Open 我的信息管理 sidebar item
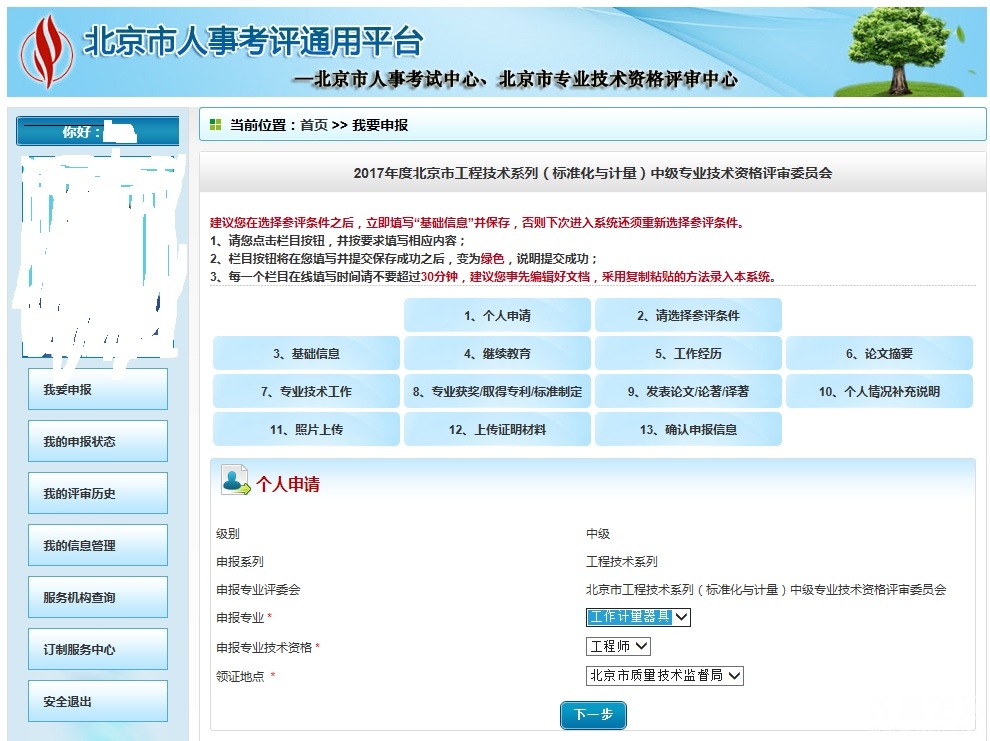This screenshot has width=990, height=741. (x=98, y=546)
